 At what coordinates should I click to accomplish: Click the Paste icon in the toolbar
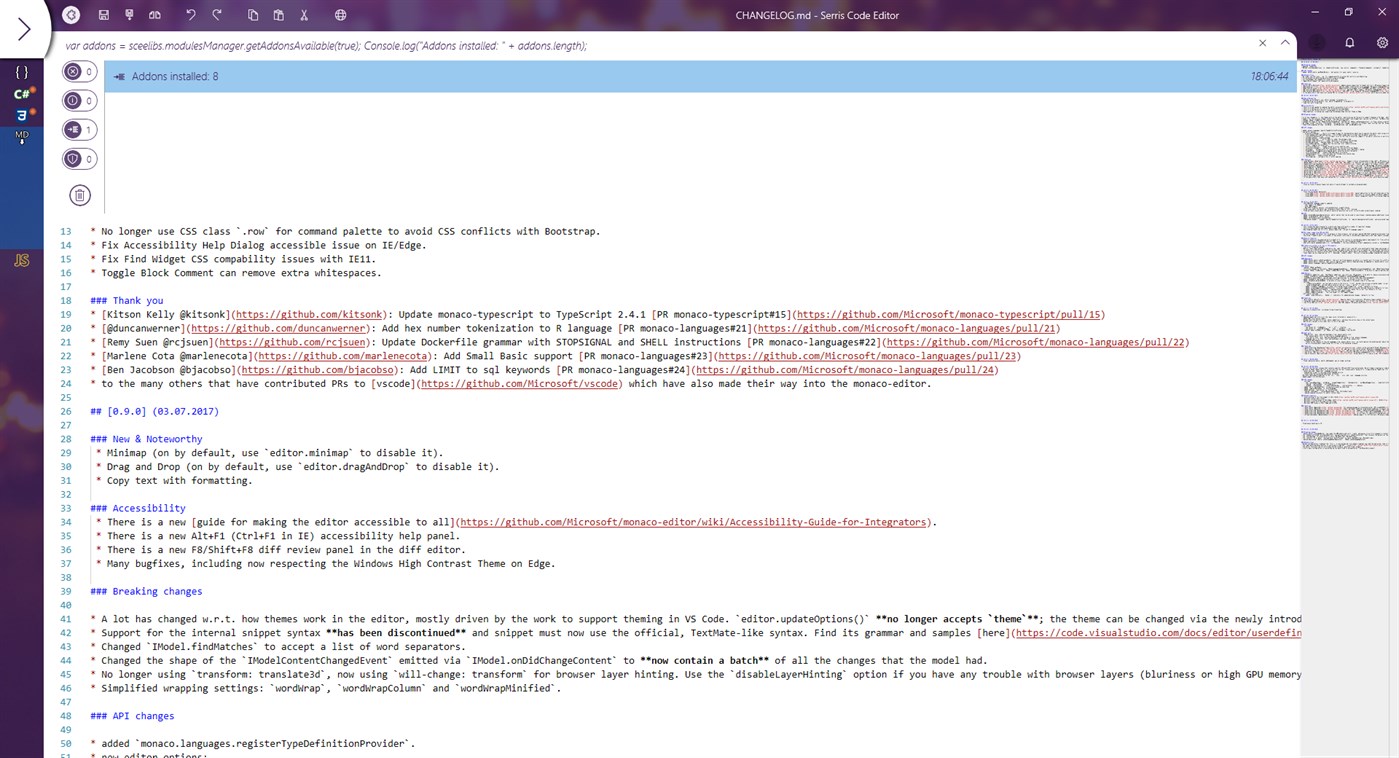tap(278, 14)
